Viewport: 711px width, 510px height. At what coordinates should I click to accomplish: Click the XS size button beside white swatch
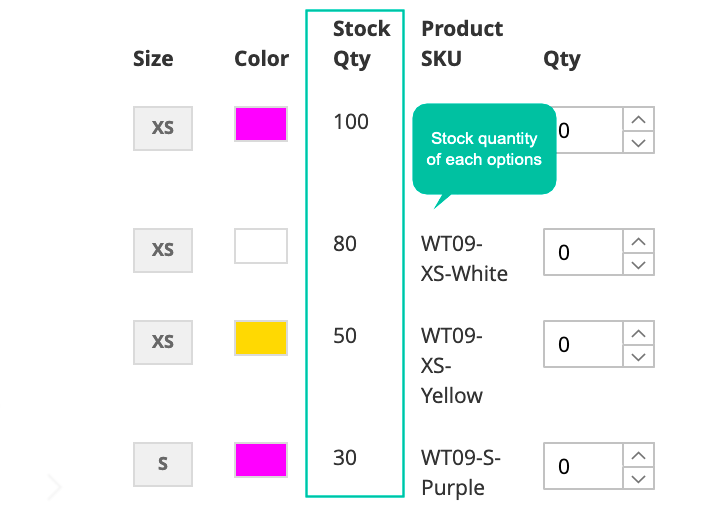163,250
